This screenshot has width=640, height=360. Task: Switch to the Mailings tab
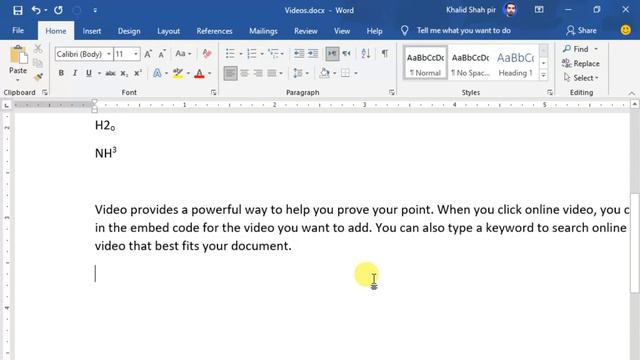tap(263, 31)
